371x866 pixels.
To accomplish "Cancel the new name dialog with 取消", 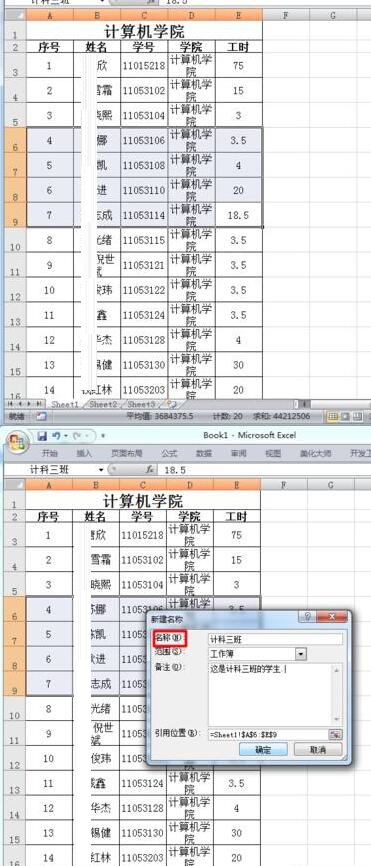I will pos(318,749).
